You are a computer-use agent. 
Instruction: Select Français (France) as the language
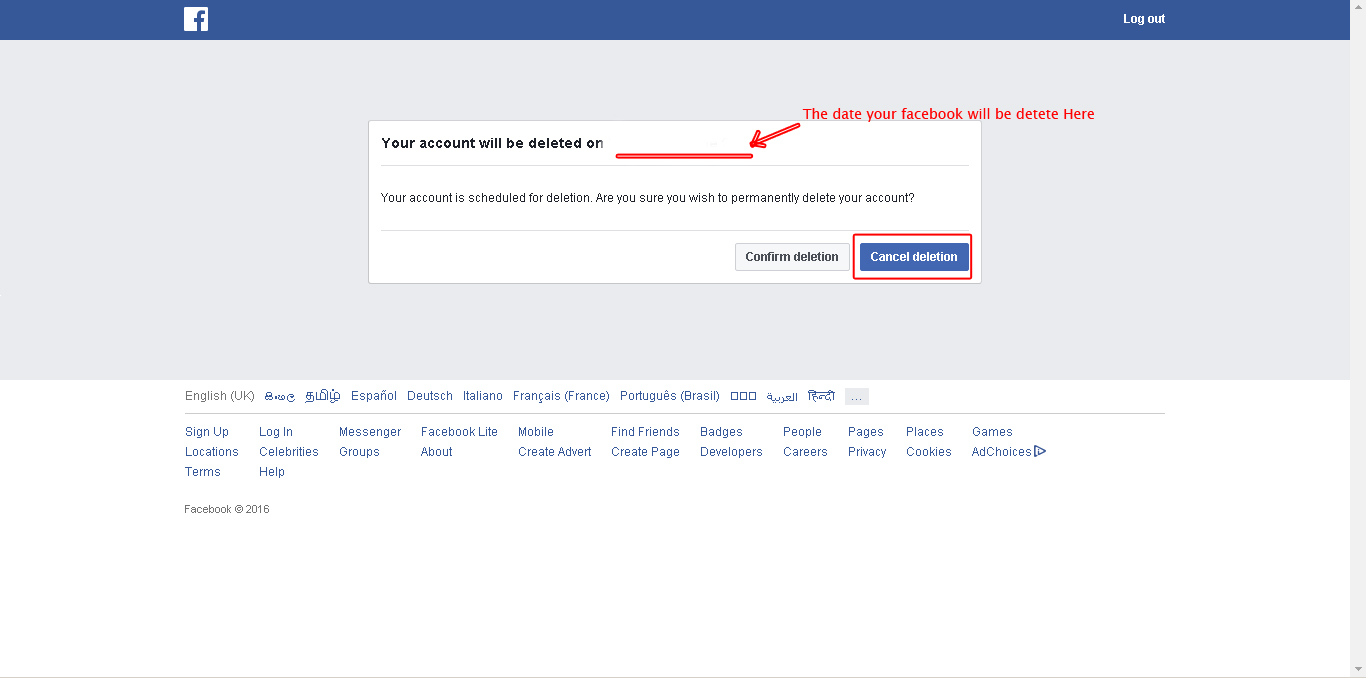click(x=561, y=395)
